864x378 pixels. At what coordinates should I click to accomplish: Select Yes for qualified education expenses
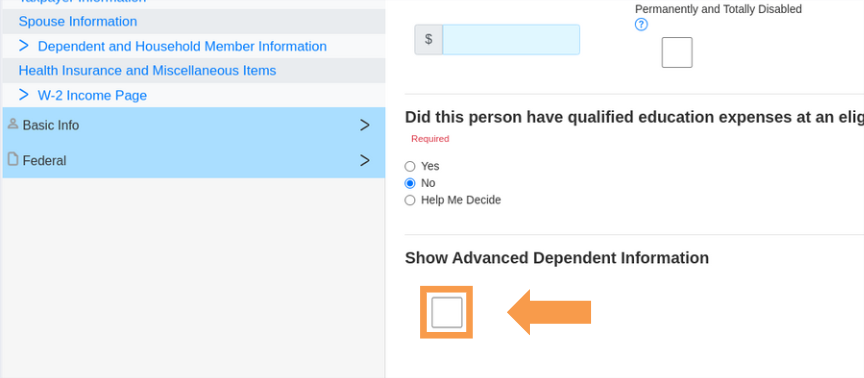coord(409,166)
